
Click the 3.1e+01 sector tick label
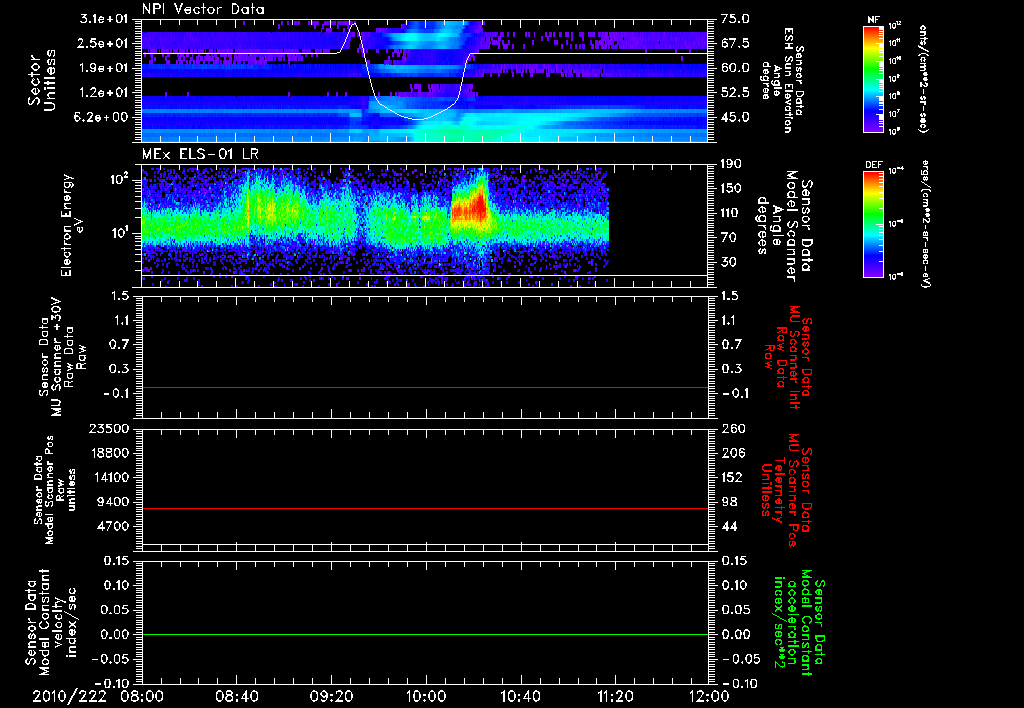click(103, 19)
